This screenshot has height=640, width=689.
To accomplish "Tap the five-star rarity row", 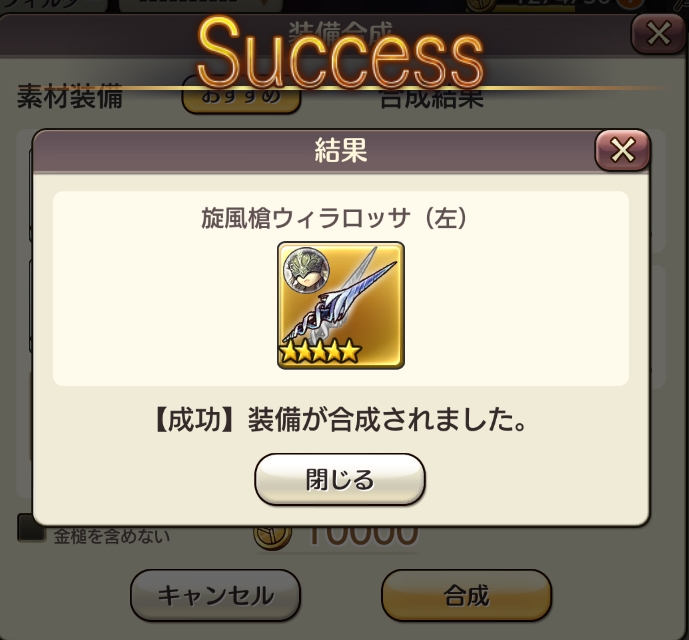I will point(320,351).
